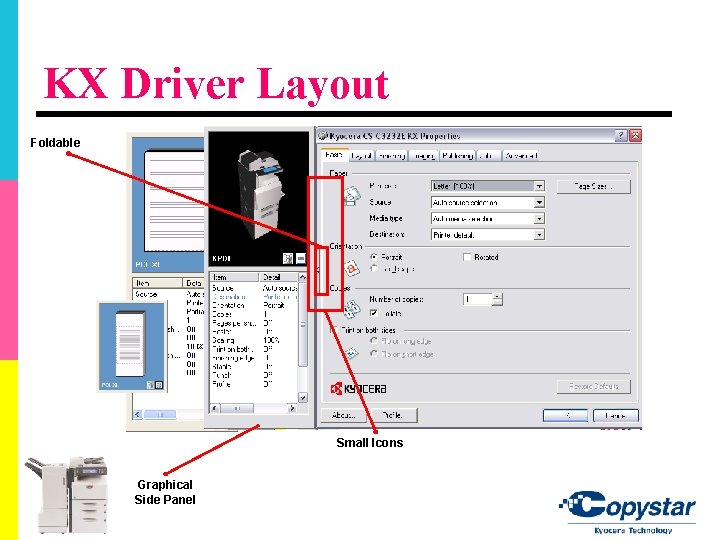Click right arrow of side panel horizontal scrollbar

pyautogui.click(x=292, y=408)
